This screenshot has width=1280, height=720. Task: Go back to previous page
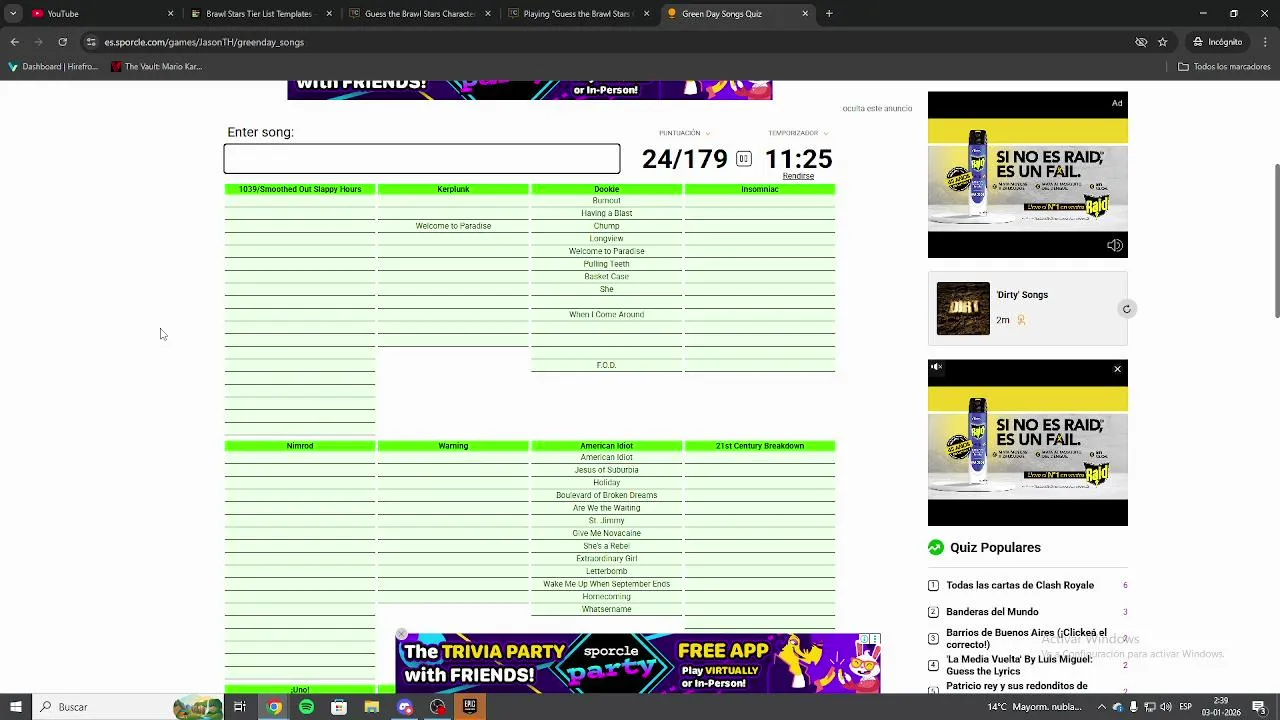[15, 42]
